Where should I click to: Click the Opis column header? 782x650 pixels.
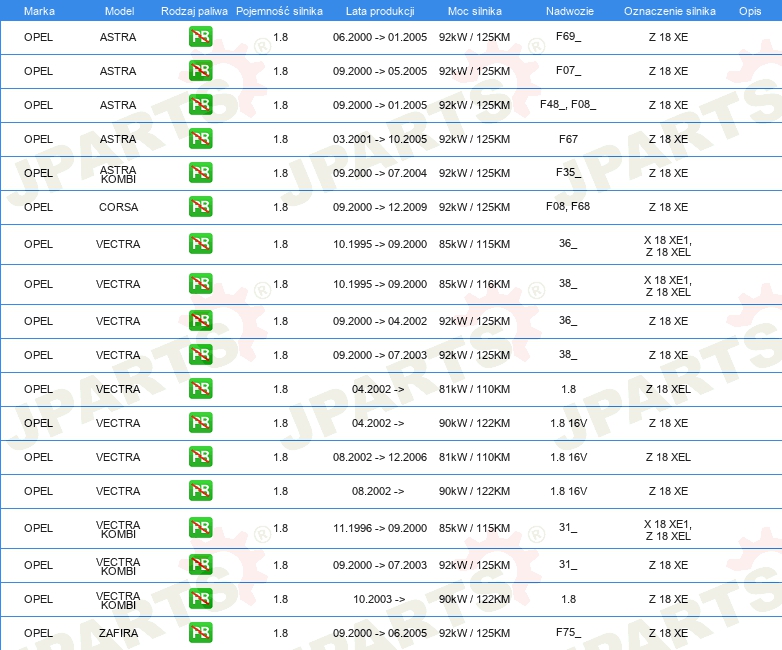click(750, 11)
